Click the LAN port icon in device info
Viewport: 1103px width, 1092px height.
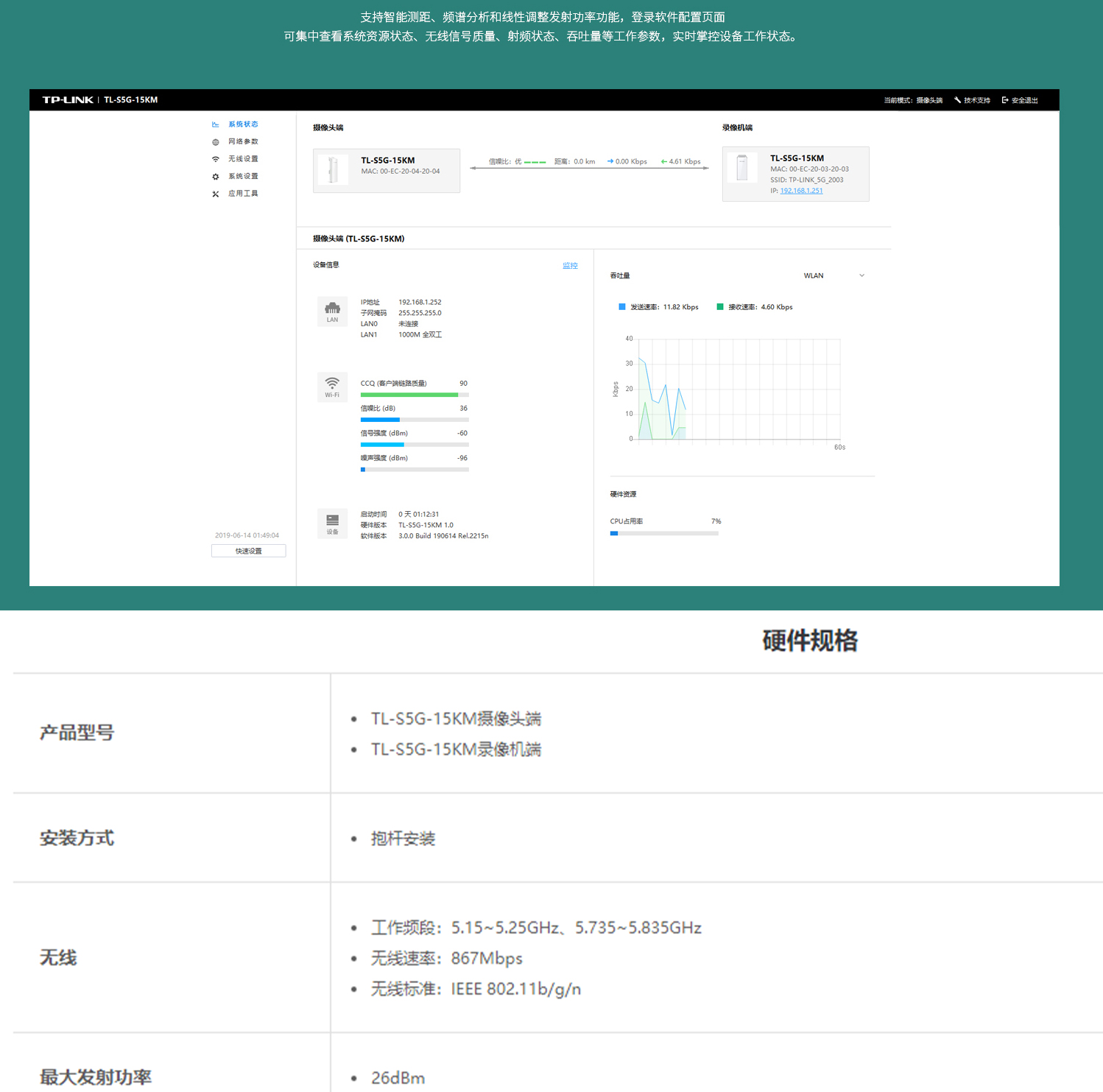pos(333,311)
